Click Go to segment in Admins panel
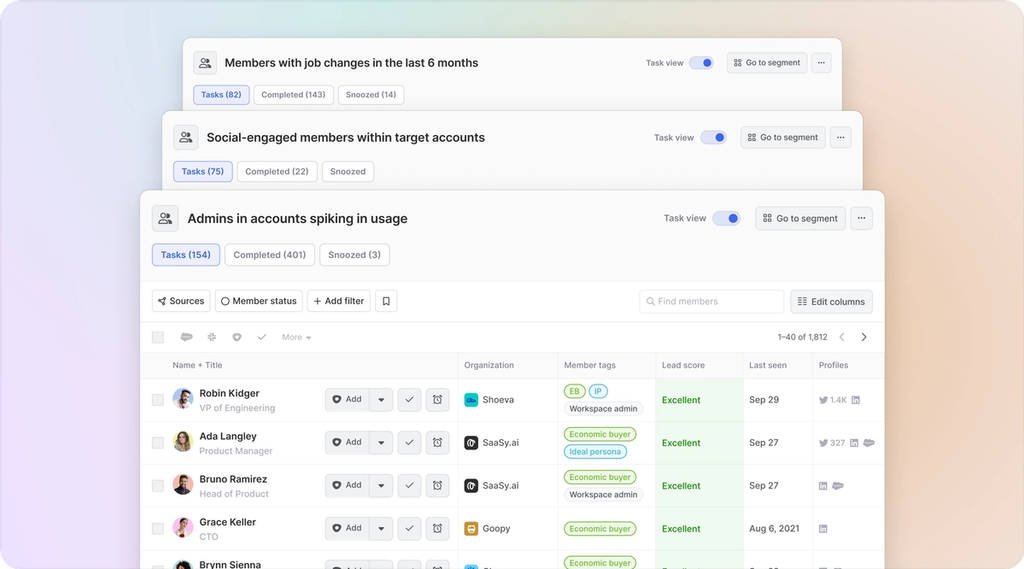Screen dimensions: 1024x569 pos(801,218)
